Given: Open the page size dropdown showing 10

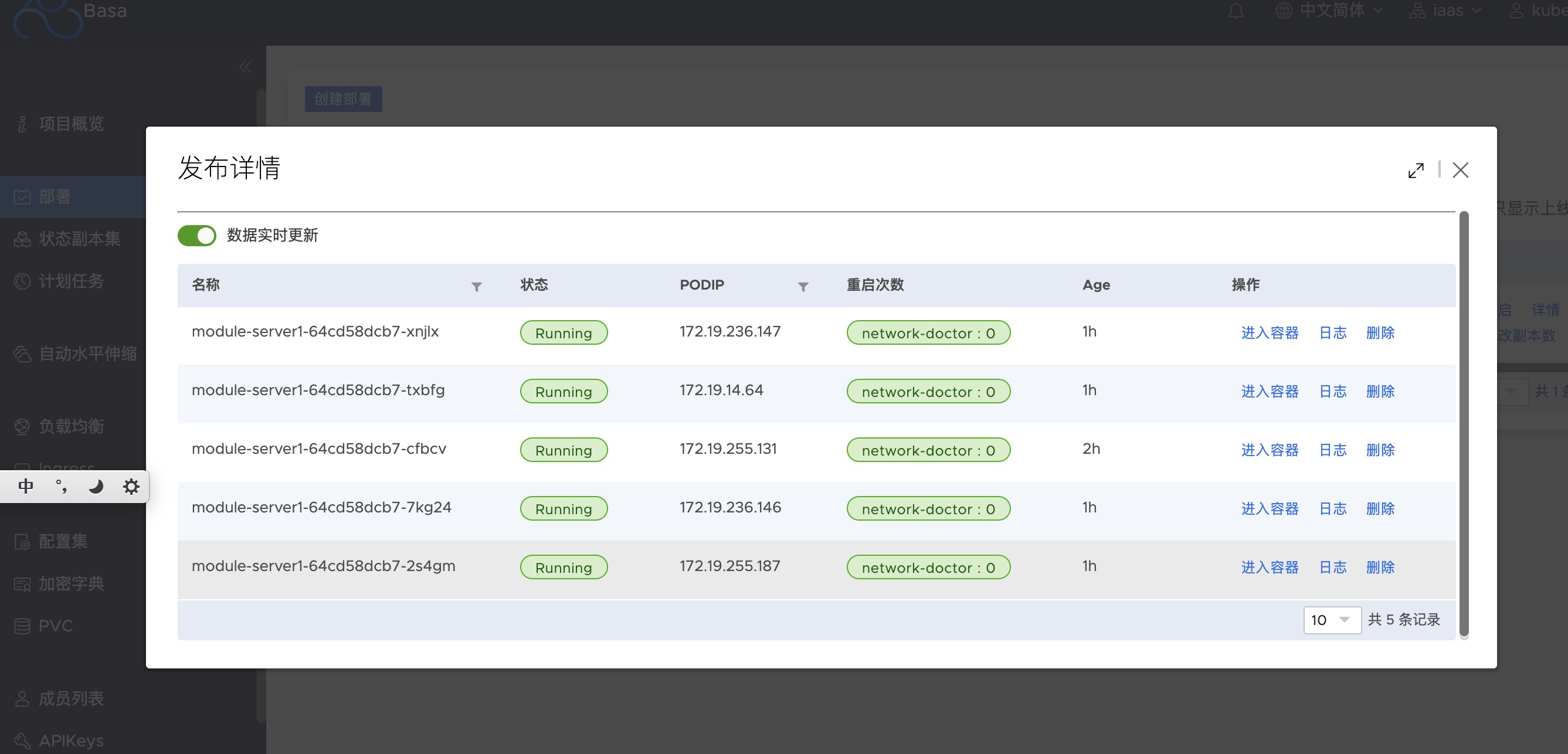Looking at the screenshot, I should [1331, 620].
